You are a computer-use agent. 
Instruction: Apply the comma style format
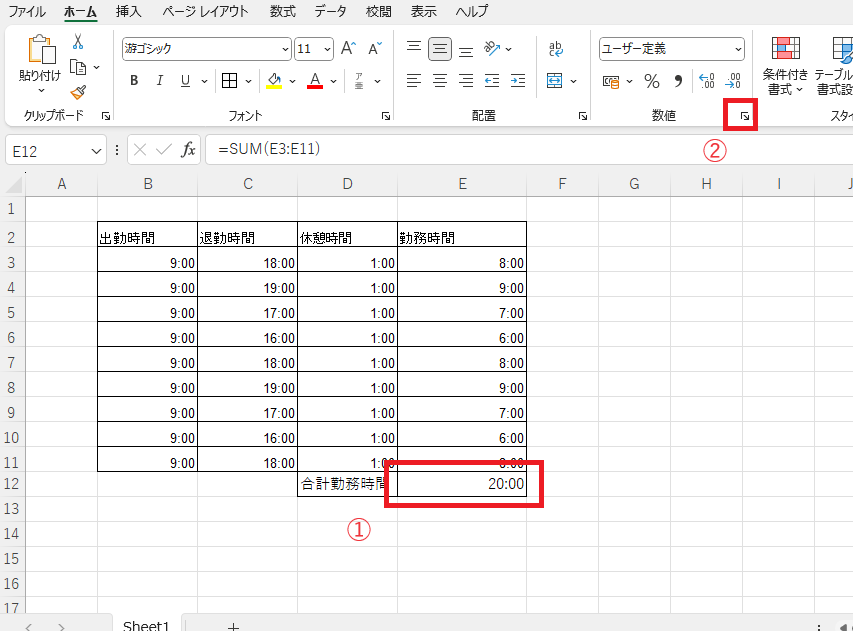point(678,81)
